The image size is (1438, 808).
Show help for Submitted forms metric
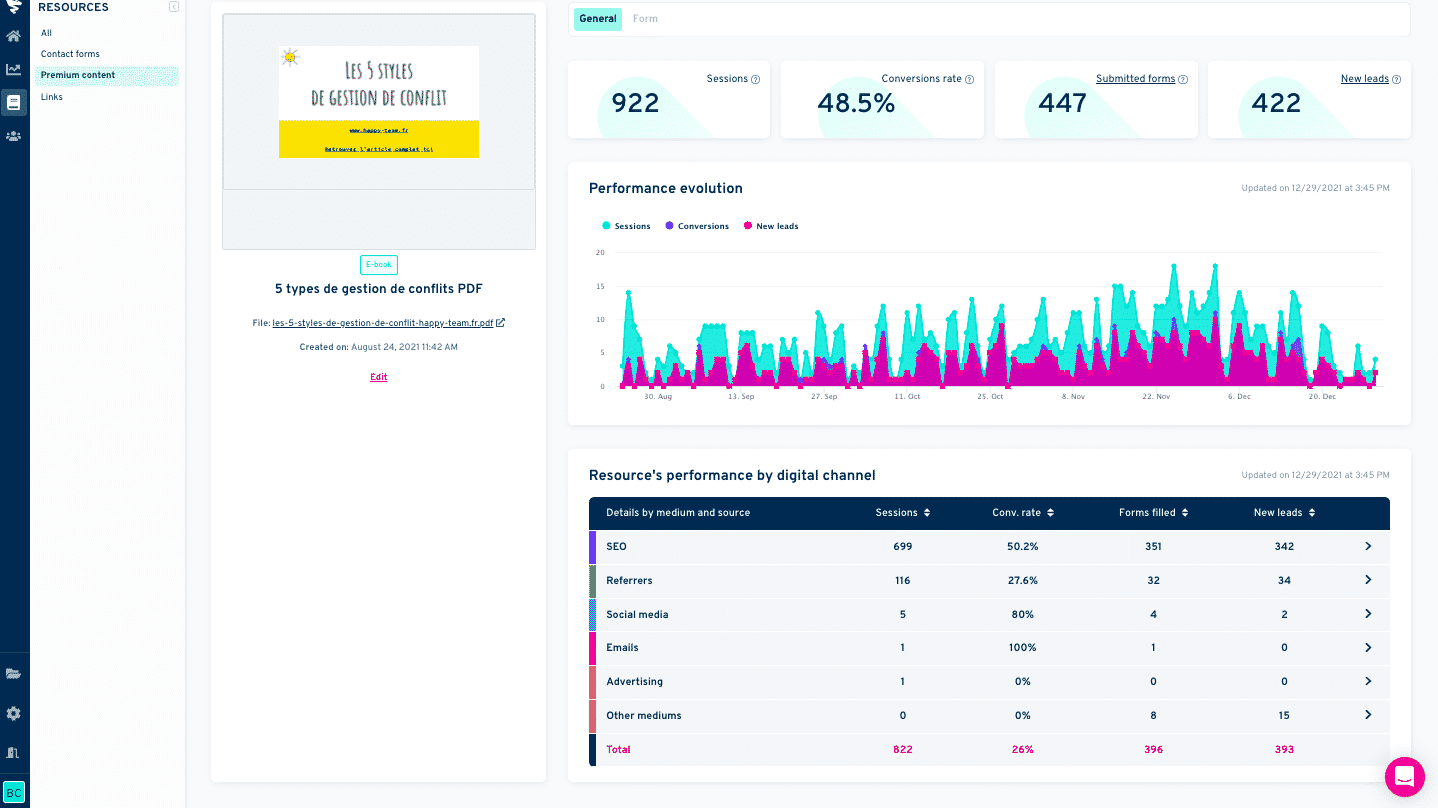pos(1183,80)
